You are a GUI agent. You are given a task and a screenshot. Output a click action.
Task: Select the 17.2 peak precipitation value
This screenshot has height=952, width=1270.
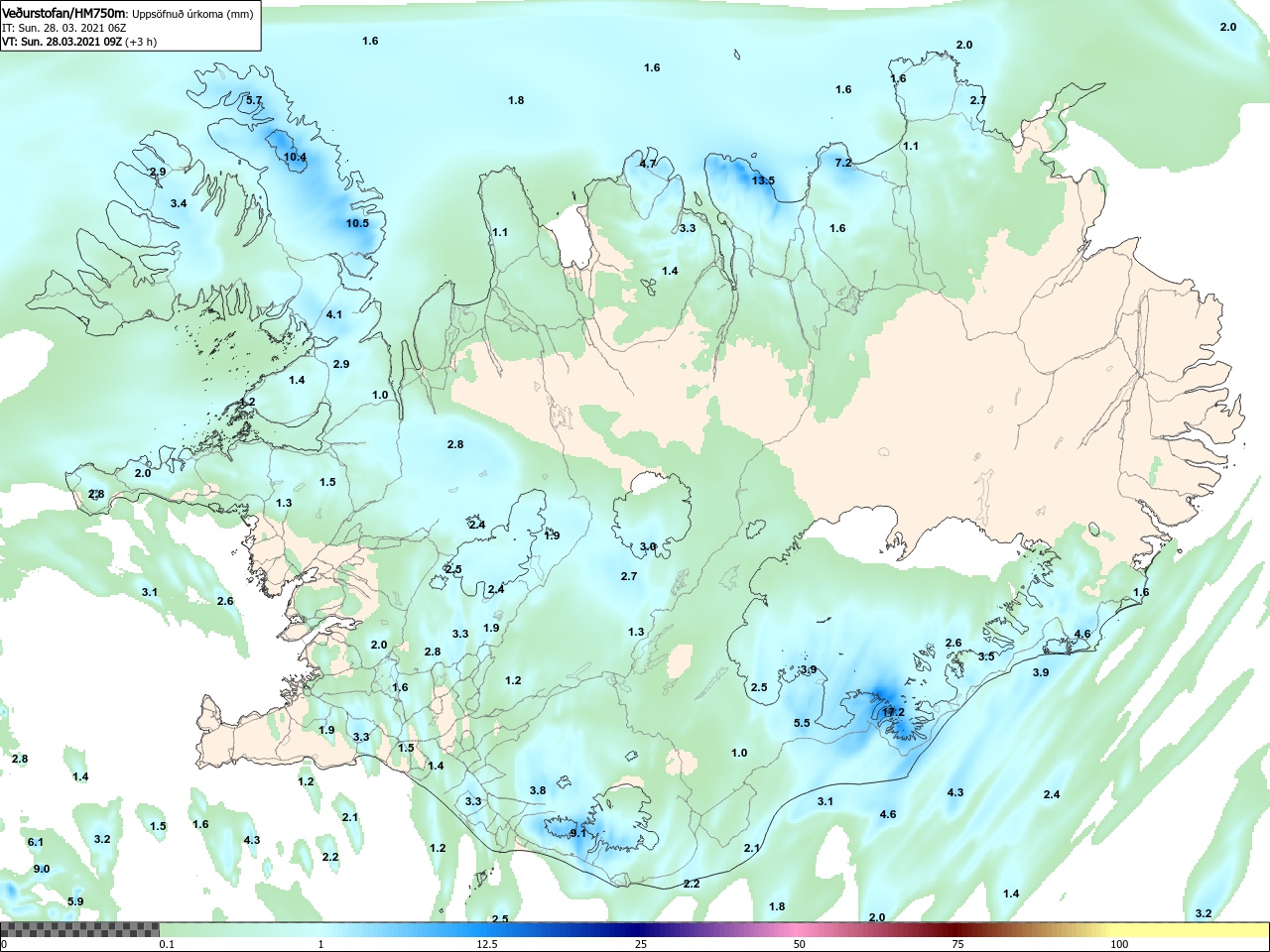pos(893,712)
